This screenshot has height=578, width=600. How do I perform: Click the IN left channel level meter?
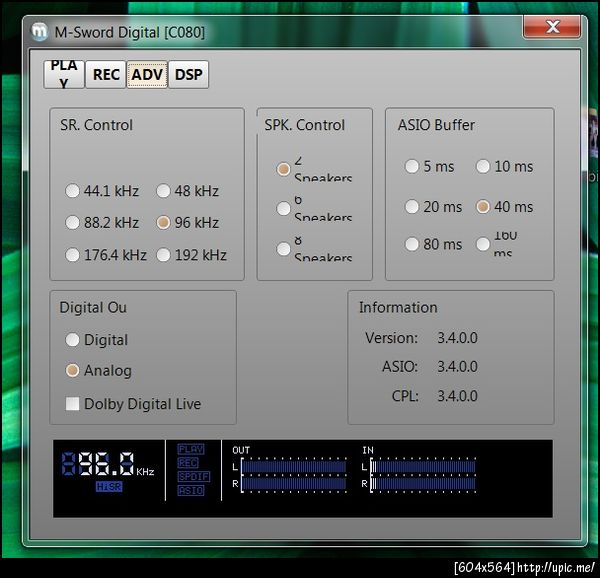tap(423, 467)
